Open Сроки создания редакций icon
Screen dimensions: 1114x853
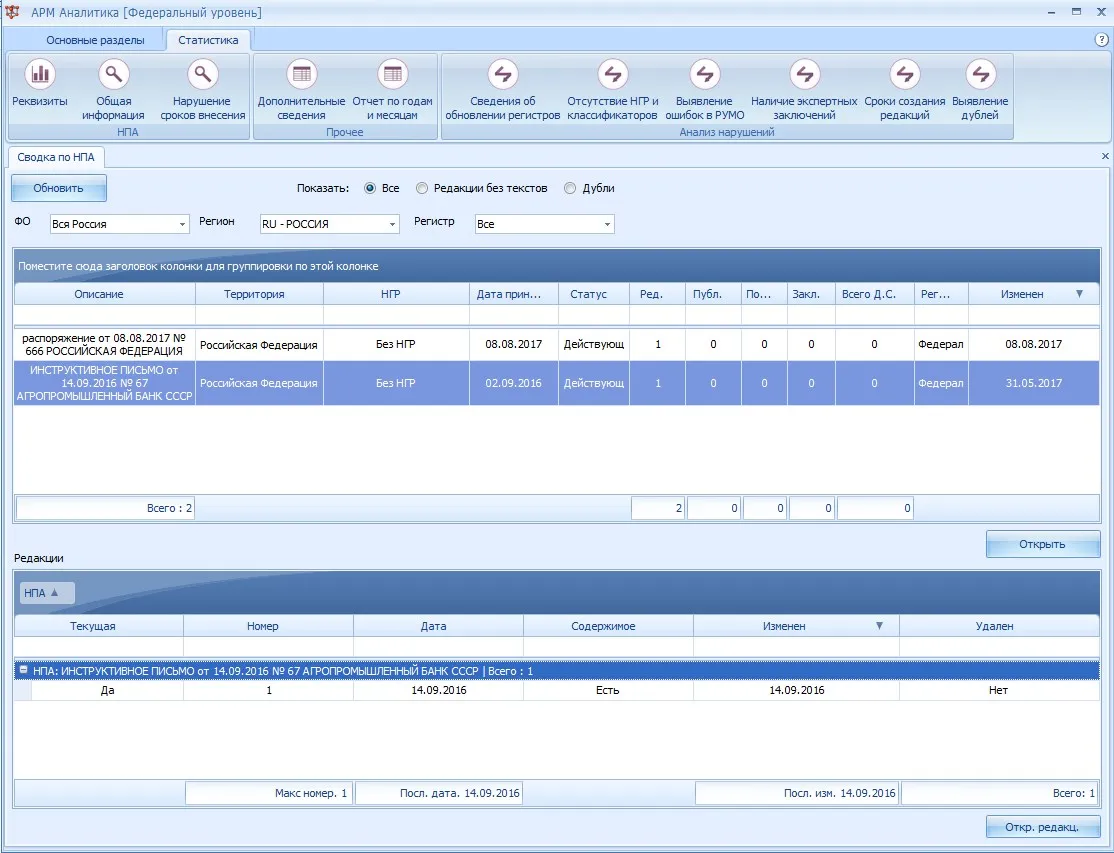coord(904,74)
